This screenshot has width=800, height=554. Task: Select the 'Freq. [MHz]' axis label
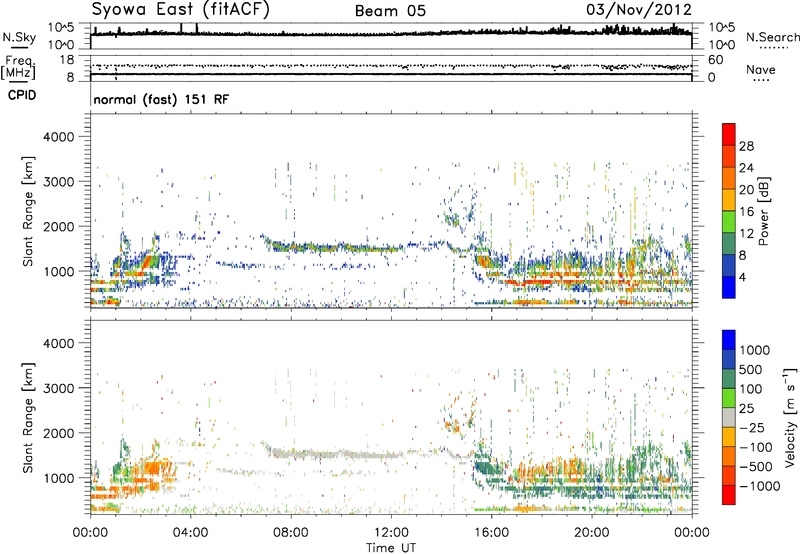click(18, 68)
